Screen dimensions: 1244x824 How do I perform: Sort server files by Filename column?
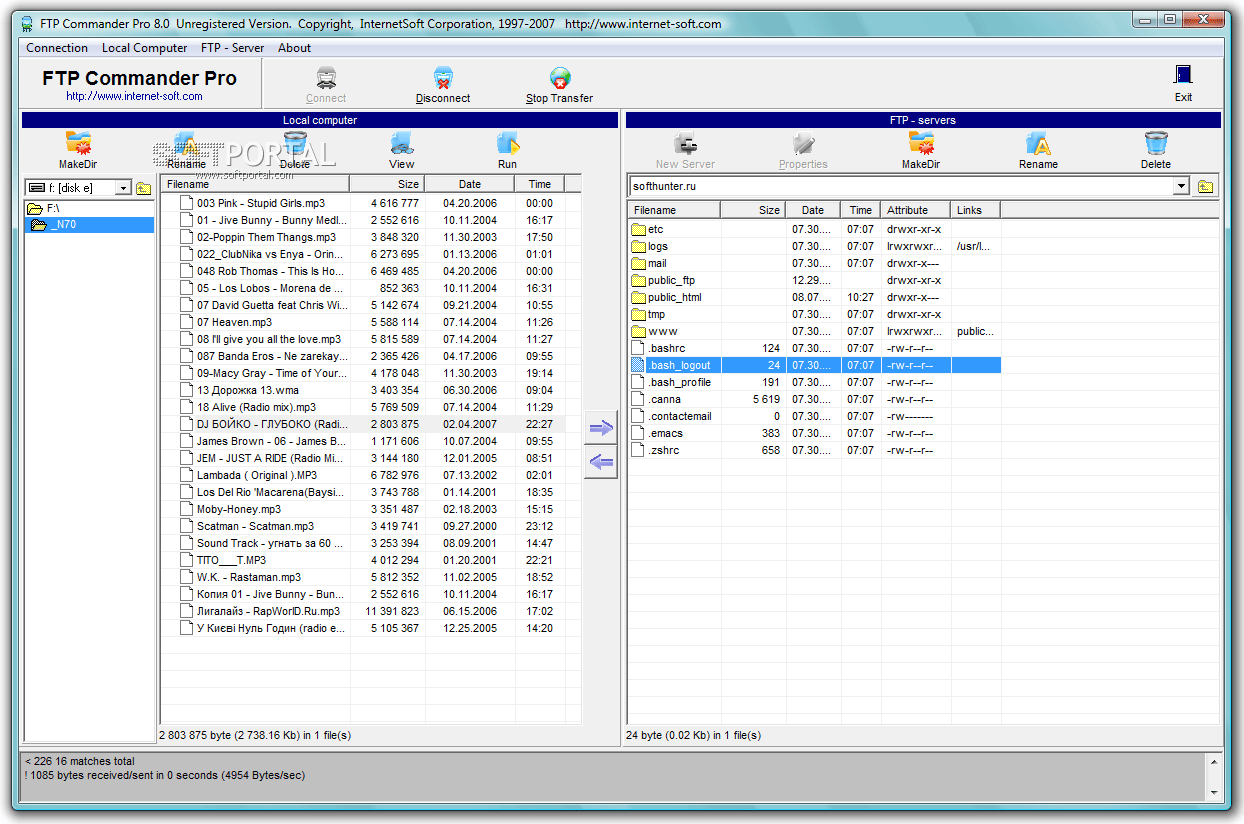coord(675,210)
